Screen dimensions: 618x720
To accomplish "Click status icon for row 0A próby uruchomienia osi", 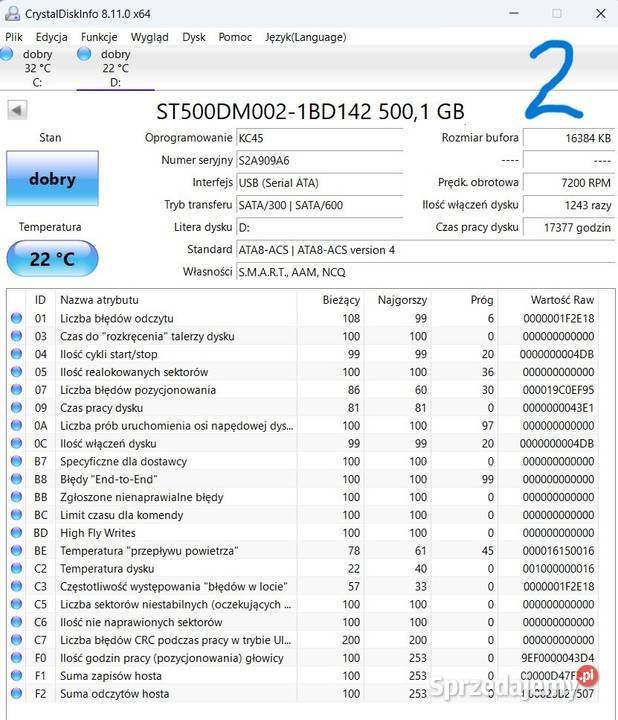I will 17,425.
